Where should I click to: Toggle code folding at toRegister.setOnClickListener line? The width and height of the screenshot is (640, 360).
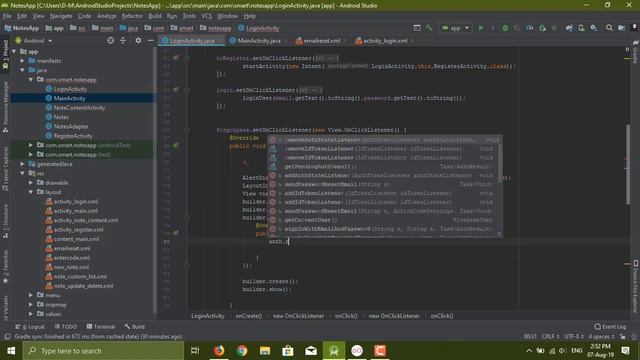click(187, 58)
